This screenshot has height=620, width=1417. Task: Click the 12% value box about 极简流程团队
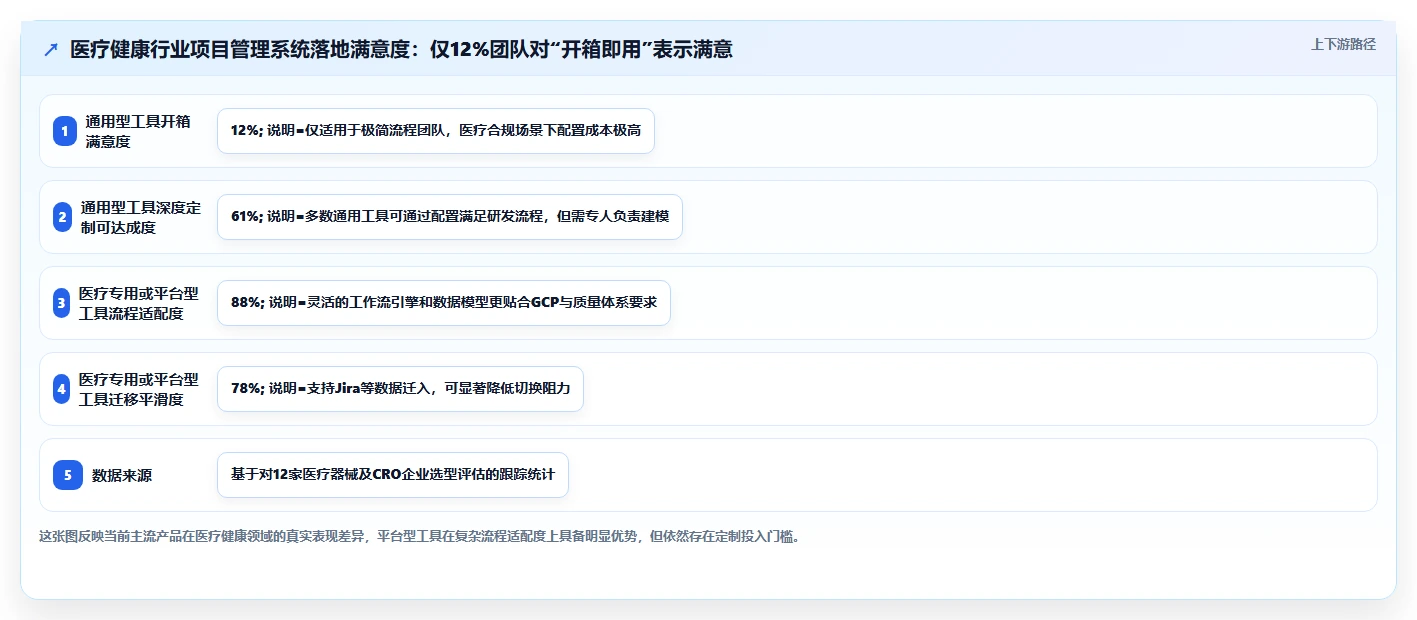(436, 131)
